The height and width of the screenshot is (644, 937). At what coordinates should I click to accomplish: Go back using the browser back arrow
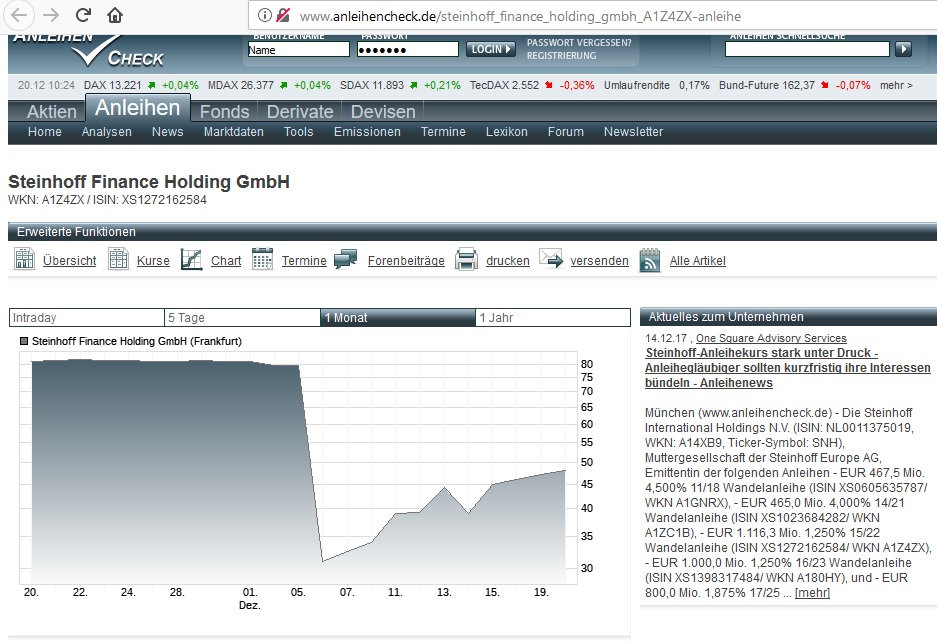(x=20, y=15)
